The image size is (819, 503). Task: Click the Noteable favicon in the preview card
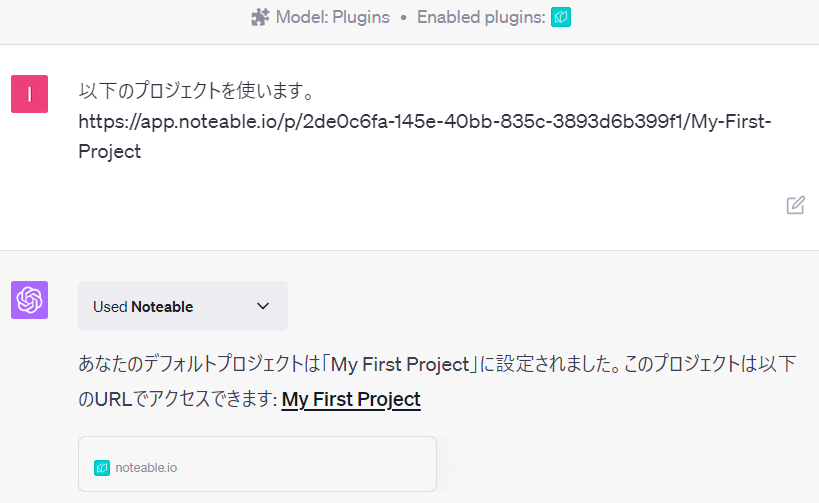click(102, 467)
